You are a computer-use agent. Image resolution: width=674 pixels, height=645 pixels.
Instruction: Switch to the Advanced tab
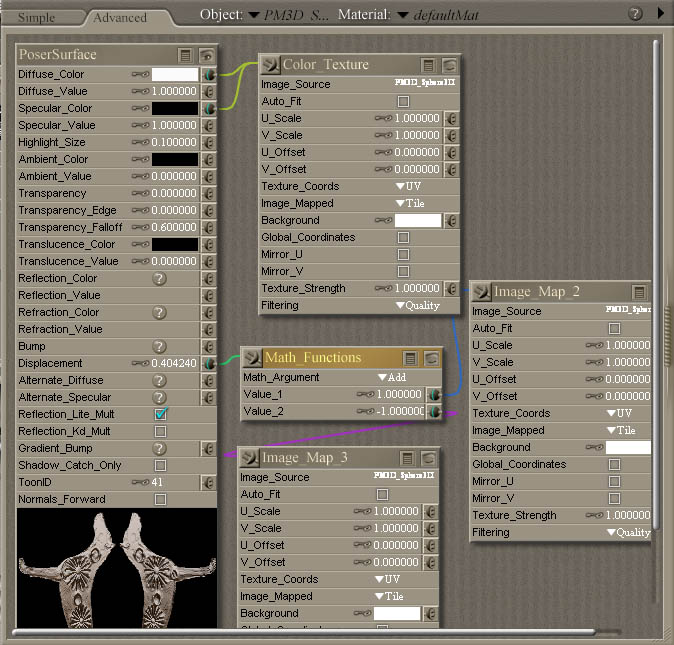pos(120,18)
